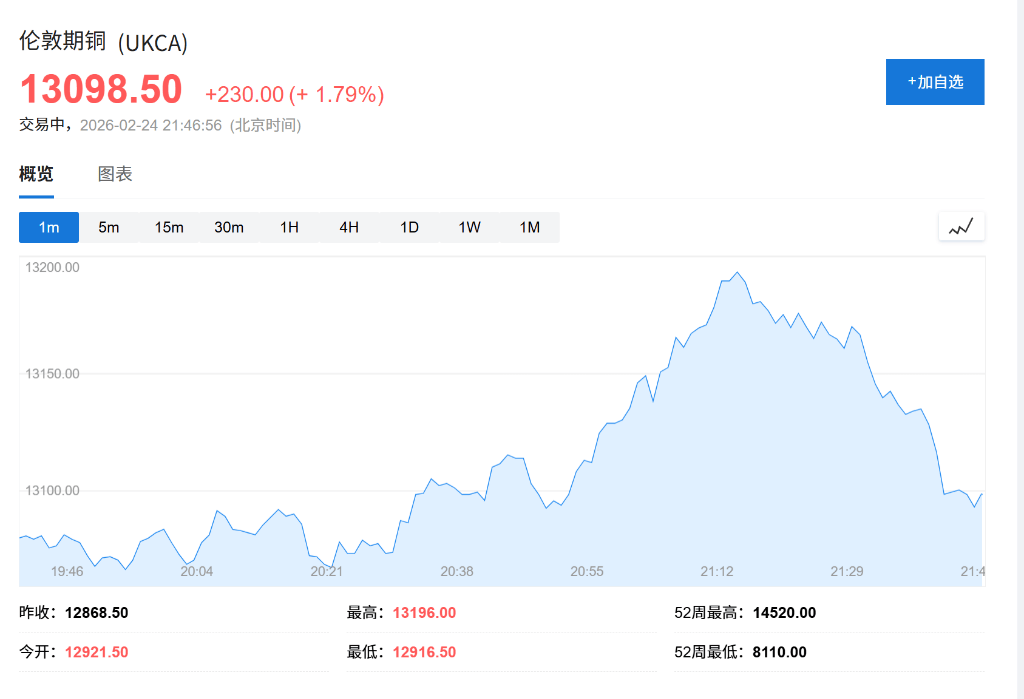Image resolution: width=1024 pixels, height=699 pixels.
Task: Click the 13150.00 price axis label
Action: (x=52, y=374)
